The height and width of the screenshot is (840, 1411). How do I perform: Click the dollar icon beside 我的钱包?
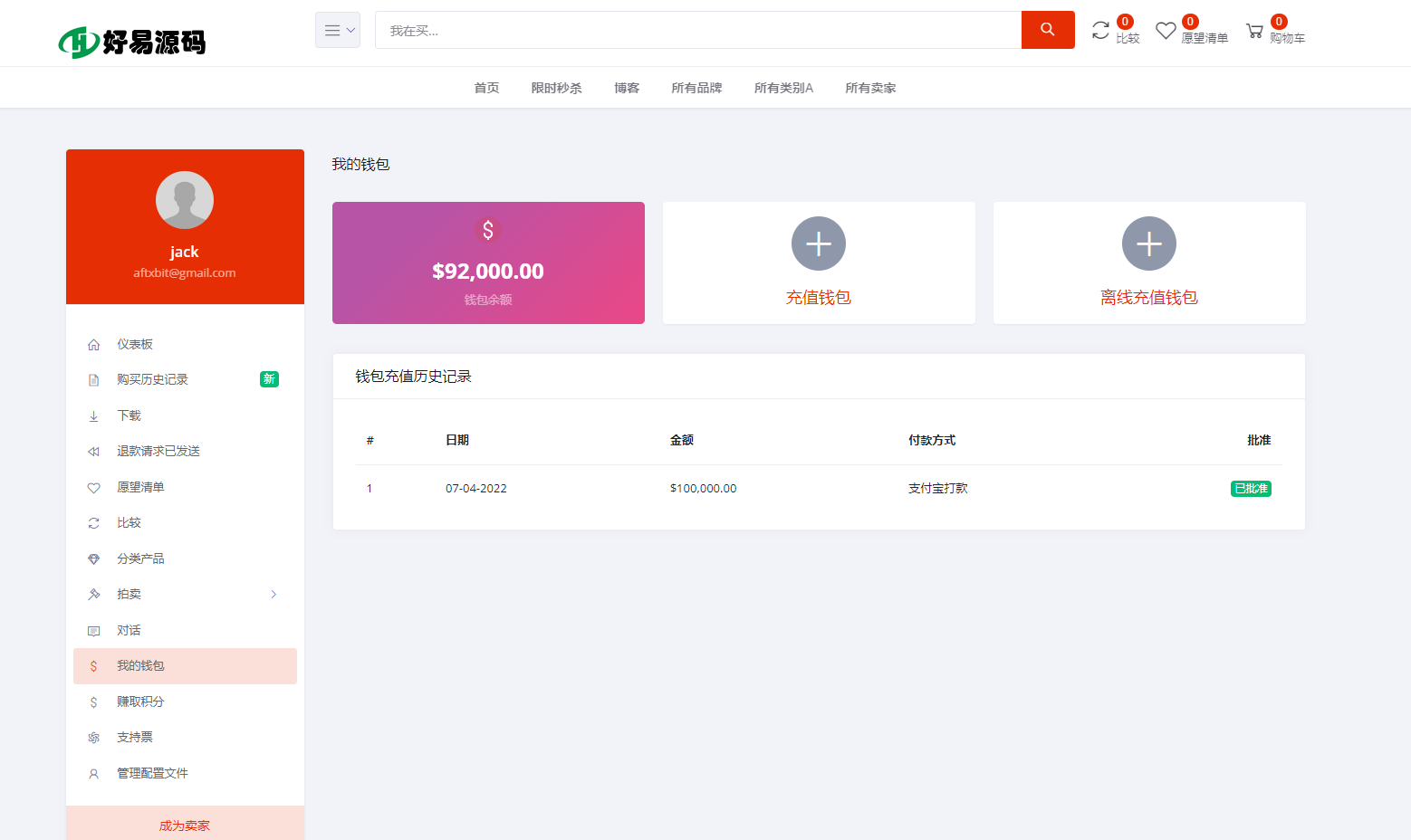click(93, 666)
